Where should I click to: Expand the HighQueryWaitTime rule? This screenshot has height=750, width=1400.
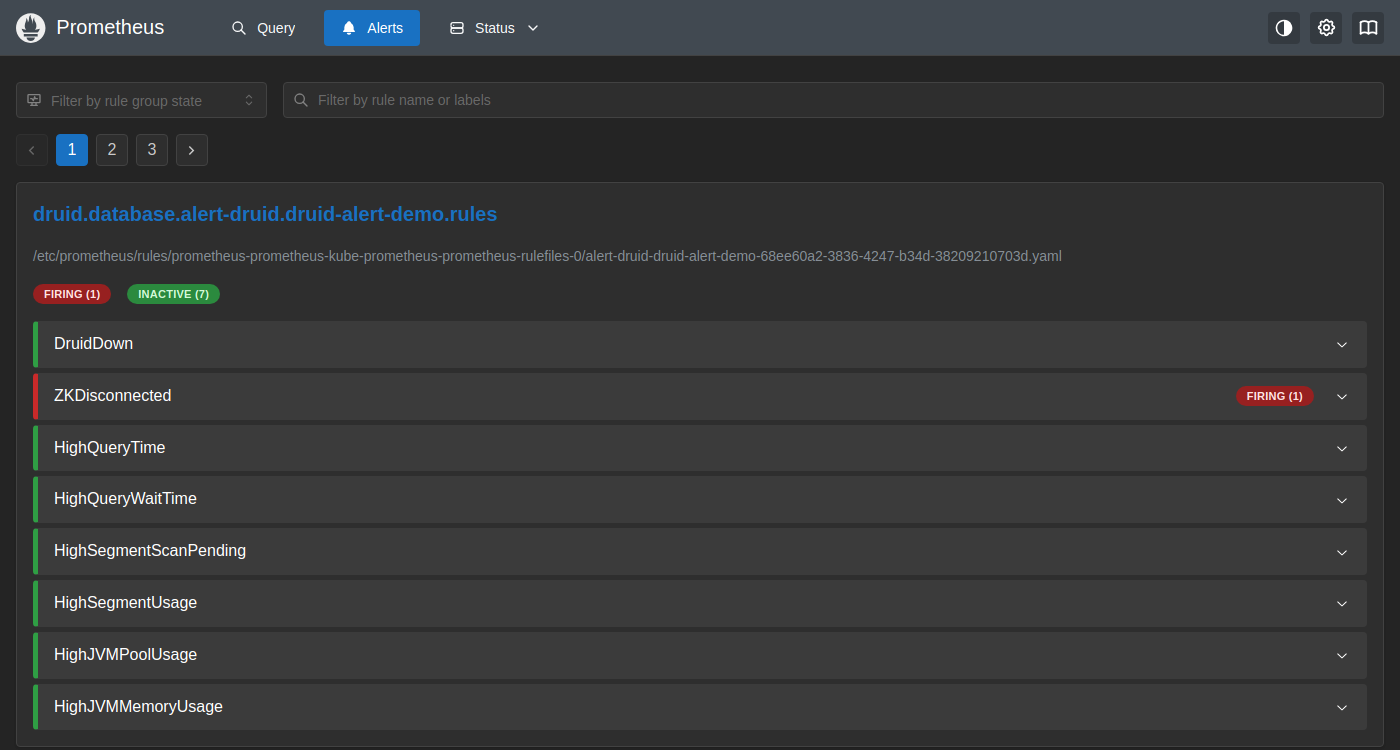(x=700, y=499)
